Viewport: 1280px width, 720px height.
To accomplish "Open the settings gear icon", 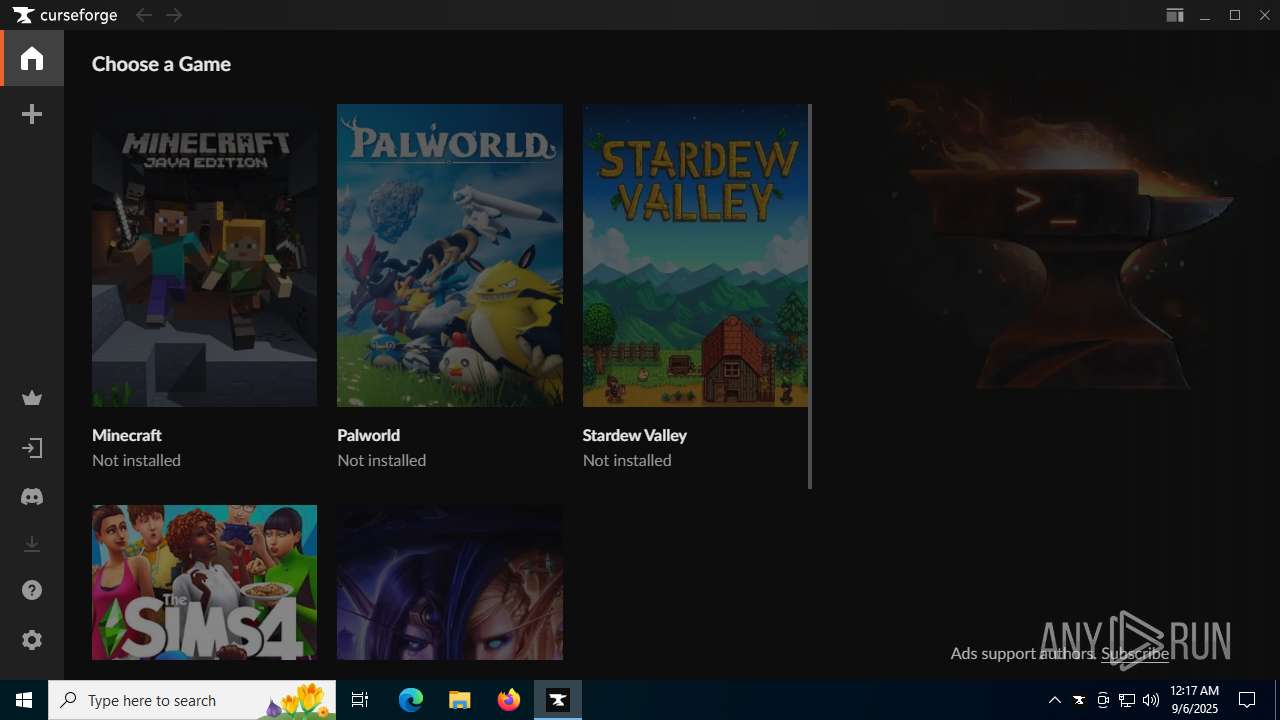I will tap(32, 640).
